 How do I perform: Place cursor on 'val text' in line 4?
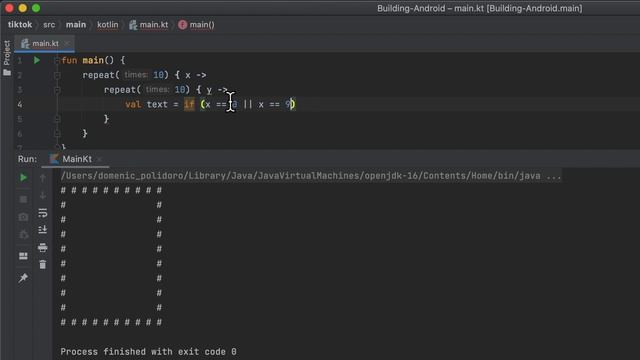click(147, 104)
